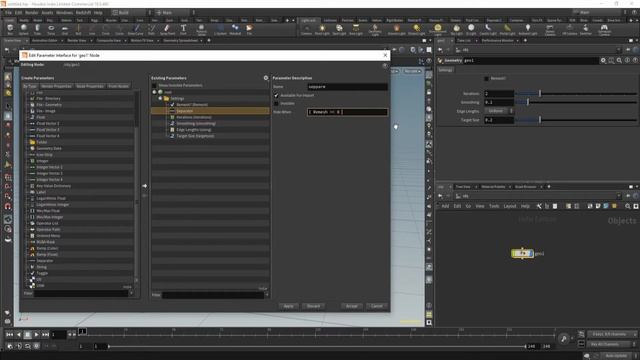Image resolution: width=640 pixels, height=360 pixels.
Task: Open the Windows menu
Action: pyautogui.click(x=64, y=13)
